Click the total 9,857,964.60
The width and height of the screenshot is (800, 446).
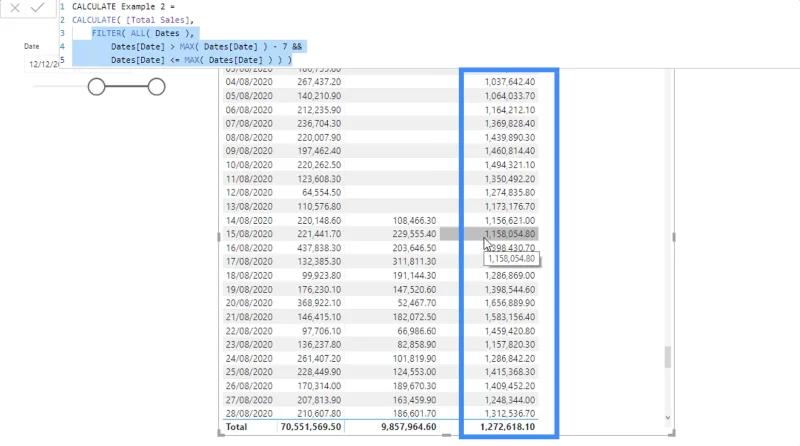409,427
